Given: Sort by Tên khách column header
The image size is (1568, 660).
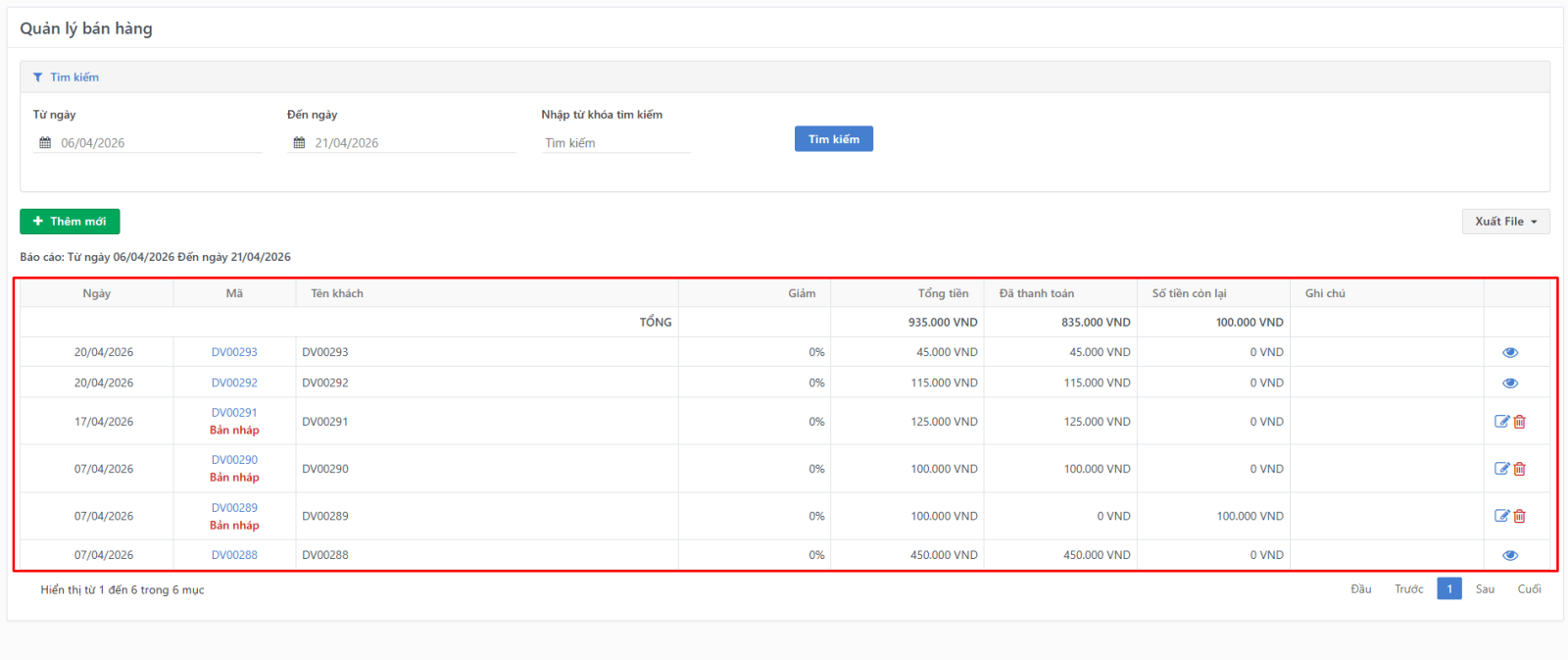Looking at the screenshot, I should 487,293.
